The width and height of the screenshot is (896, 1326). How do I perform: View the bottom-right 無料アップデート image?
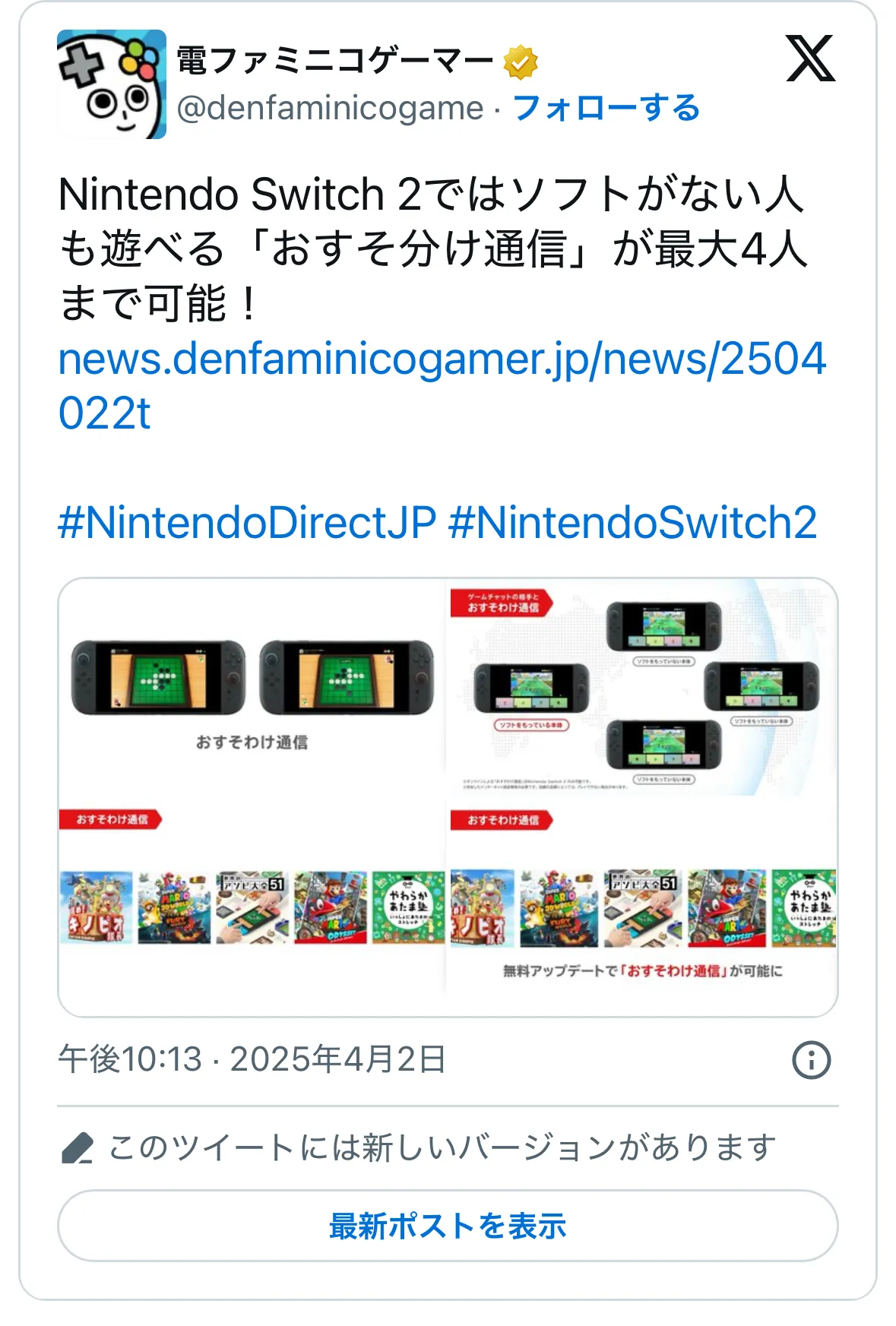click(x=644, y=907)
